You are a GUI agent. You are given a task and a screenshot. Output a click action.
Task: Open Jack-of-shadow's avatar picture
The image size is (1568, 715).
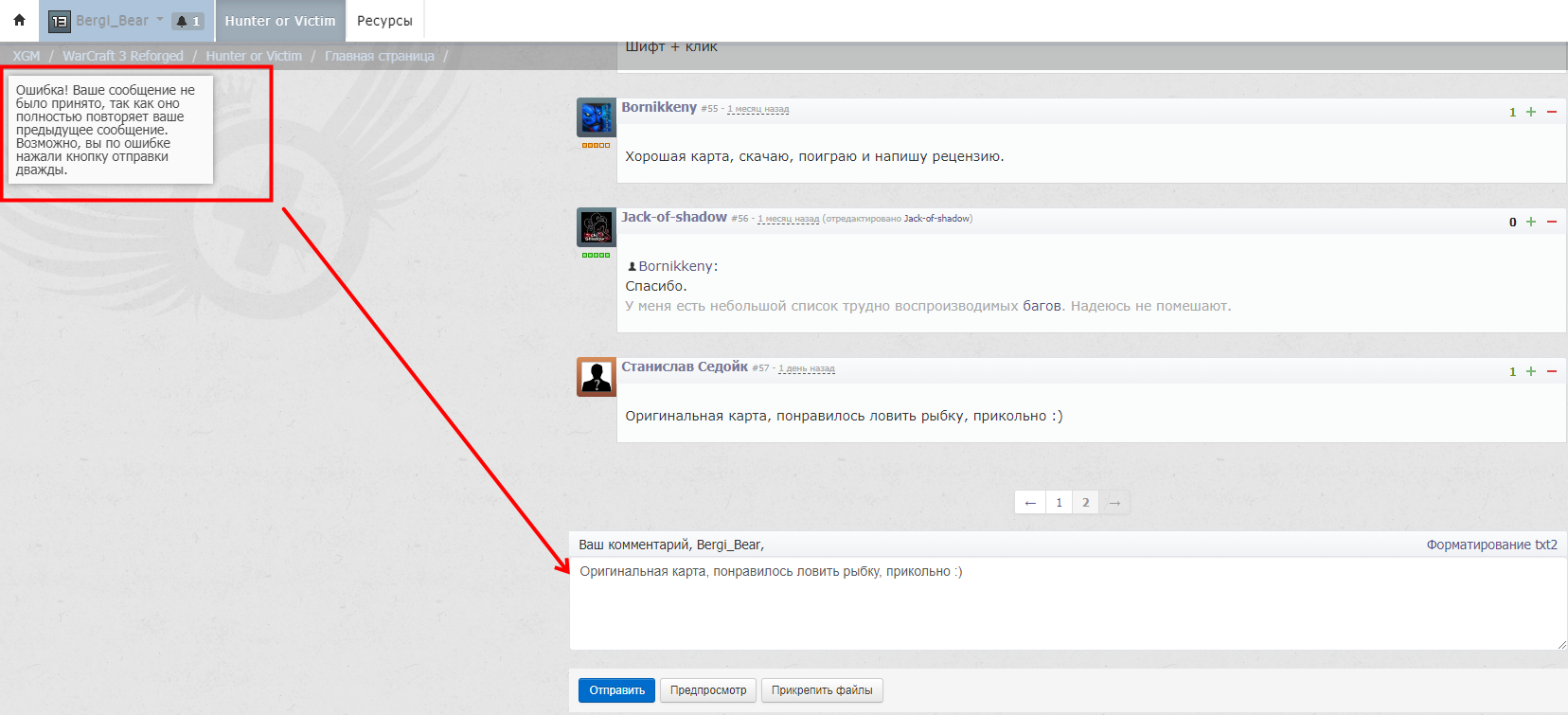point(597,228)
